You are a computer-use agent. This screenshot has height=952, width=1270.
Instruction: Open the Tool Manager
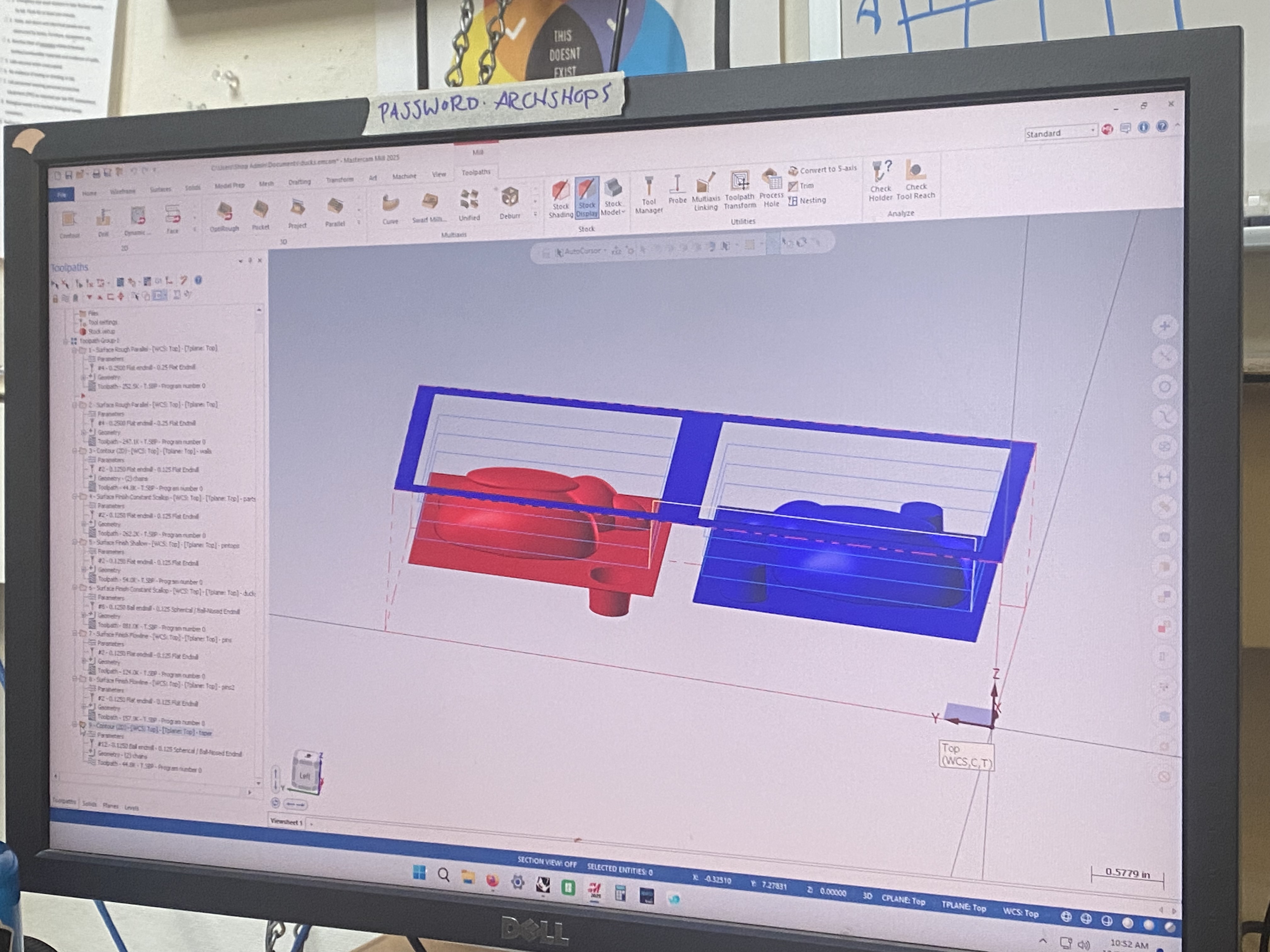(x=649, y=195)
